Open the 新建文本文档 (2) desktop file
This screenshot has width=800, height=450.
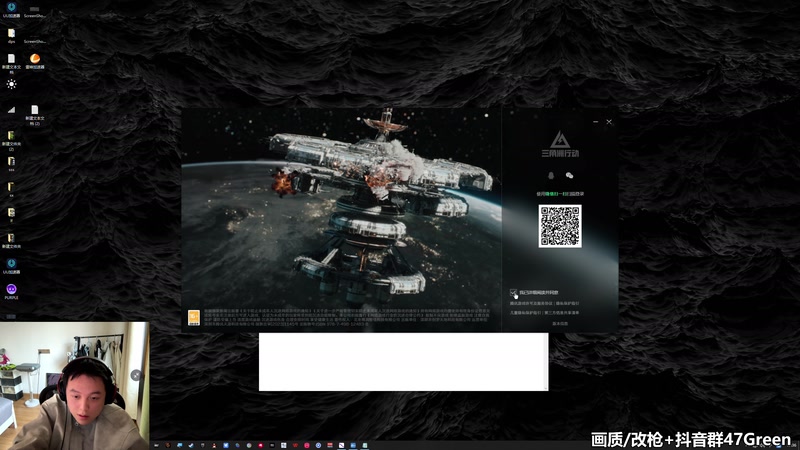pyautogui.click(x=35, y=115)
